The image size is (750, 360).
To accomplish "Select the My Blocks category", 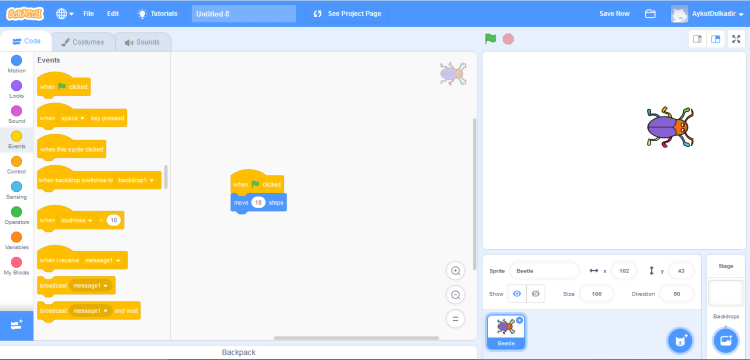I will [x=16, y=267].
